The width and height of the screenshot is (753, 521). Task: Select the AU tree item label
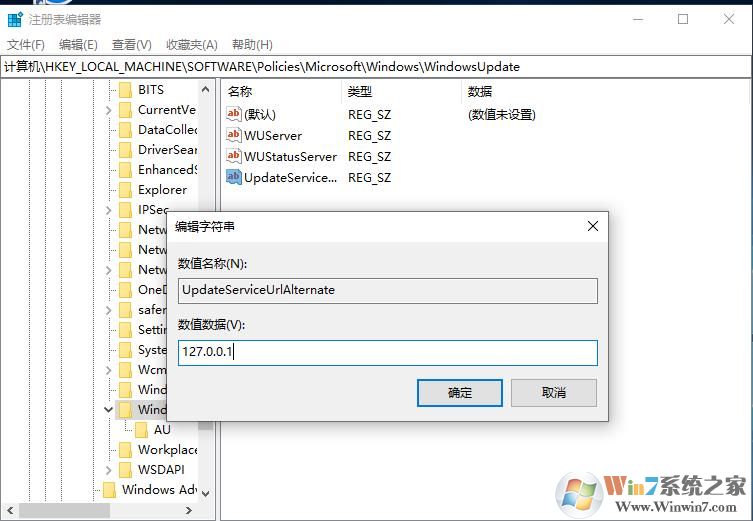tap(162, 430)
